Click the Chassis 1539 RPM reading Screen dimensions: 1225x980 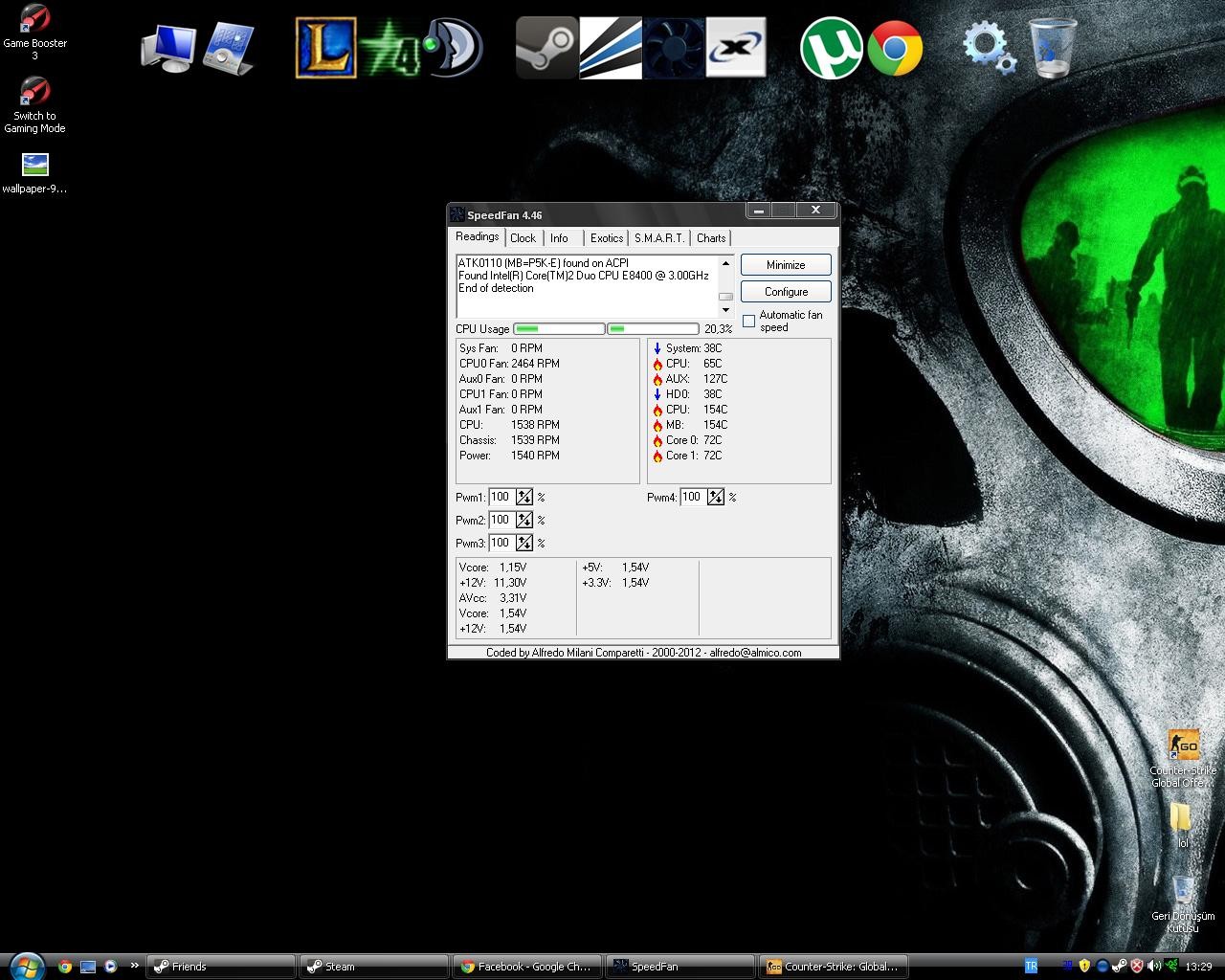(509, 440)
